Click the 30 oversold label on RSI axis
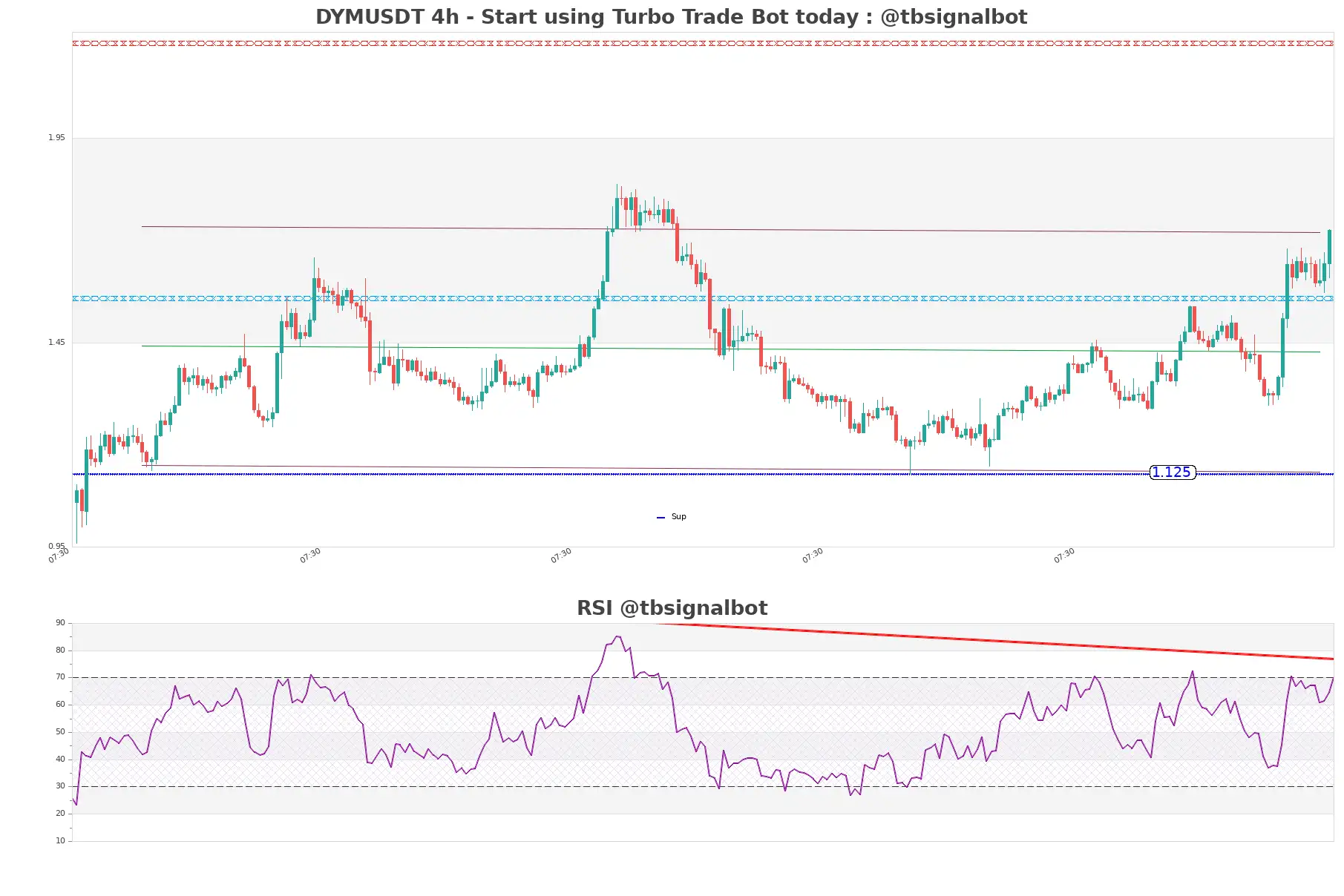 (x=60, y=786)
